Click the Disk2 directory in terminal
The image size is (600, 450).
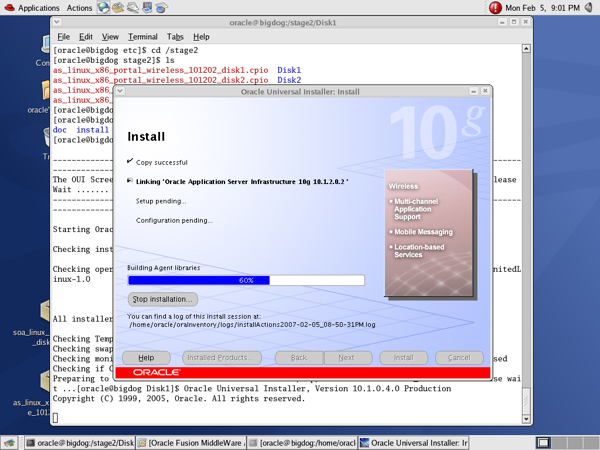point(289,80)
